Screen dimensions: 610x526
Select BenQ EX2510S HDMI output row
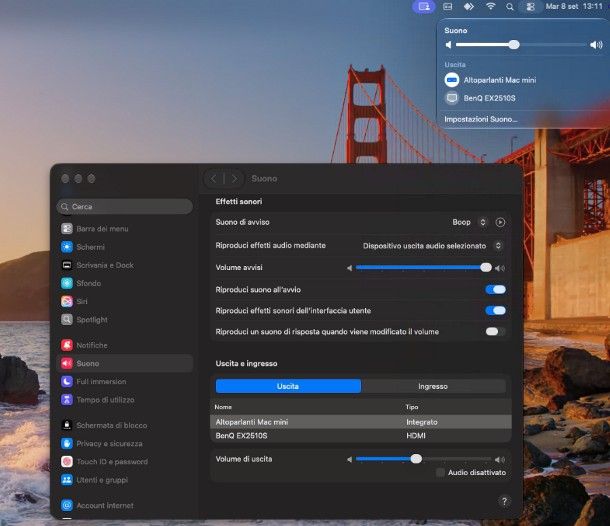point(361,435)
